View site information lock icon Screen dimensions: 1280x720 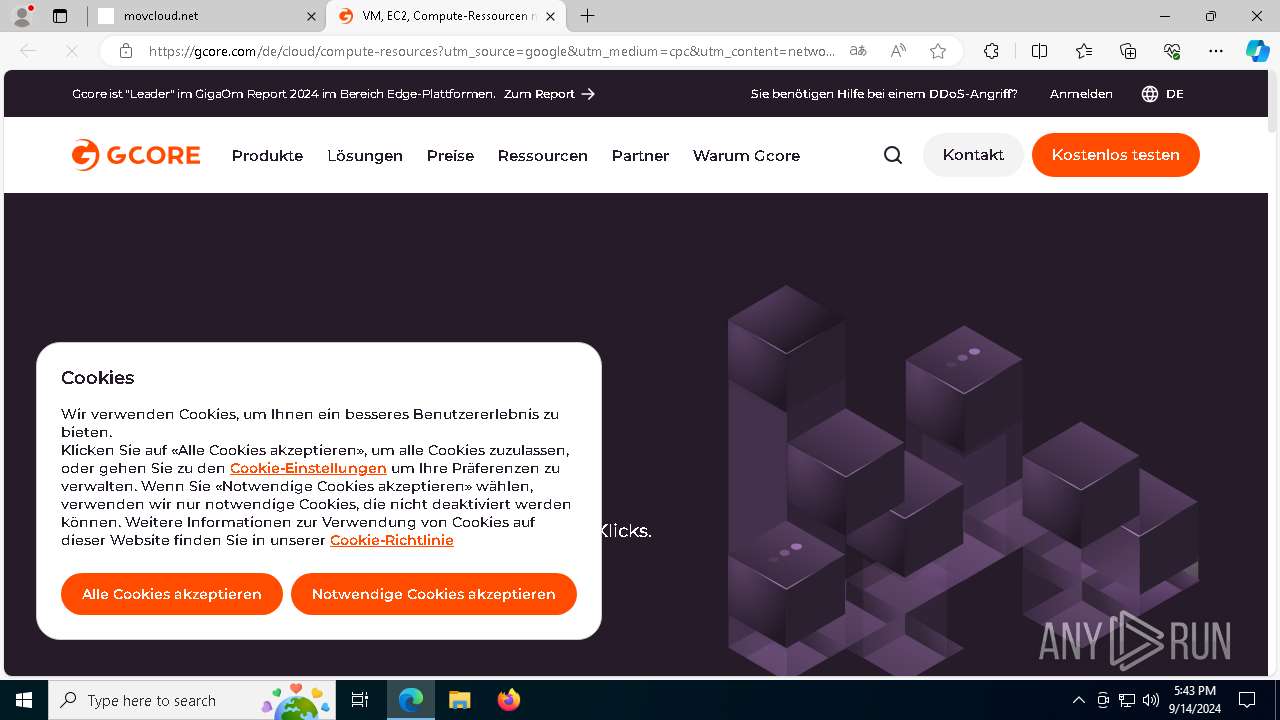tap(125, 51)
